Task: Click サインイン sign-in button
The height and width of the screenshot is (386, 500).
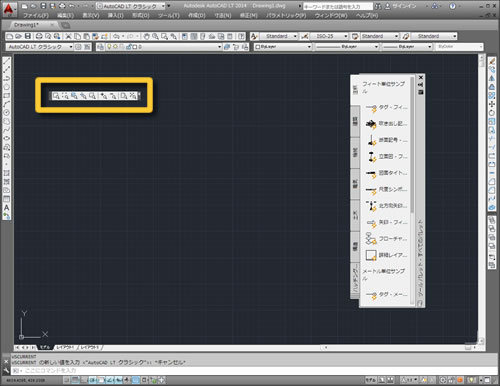Action: [403, 6]
